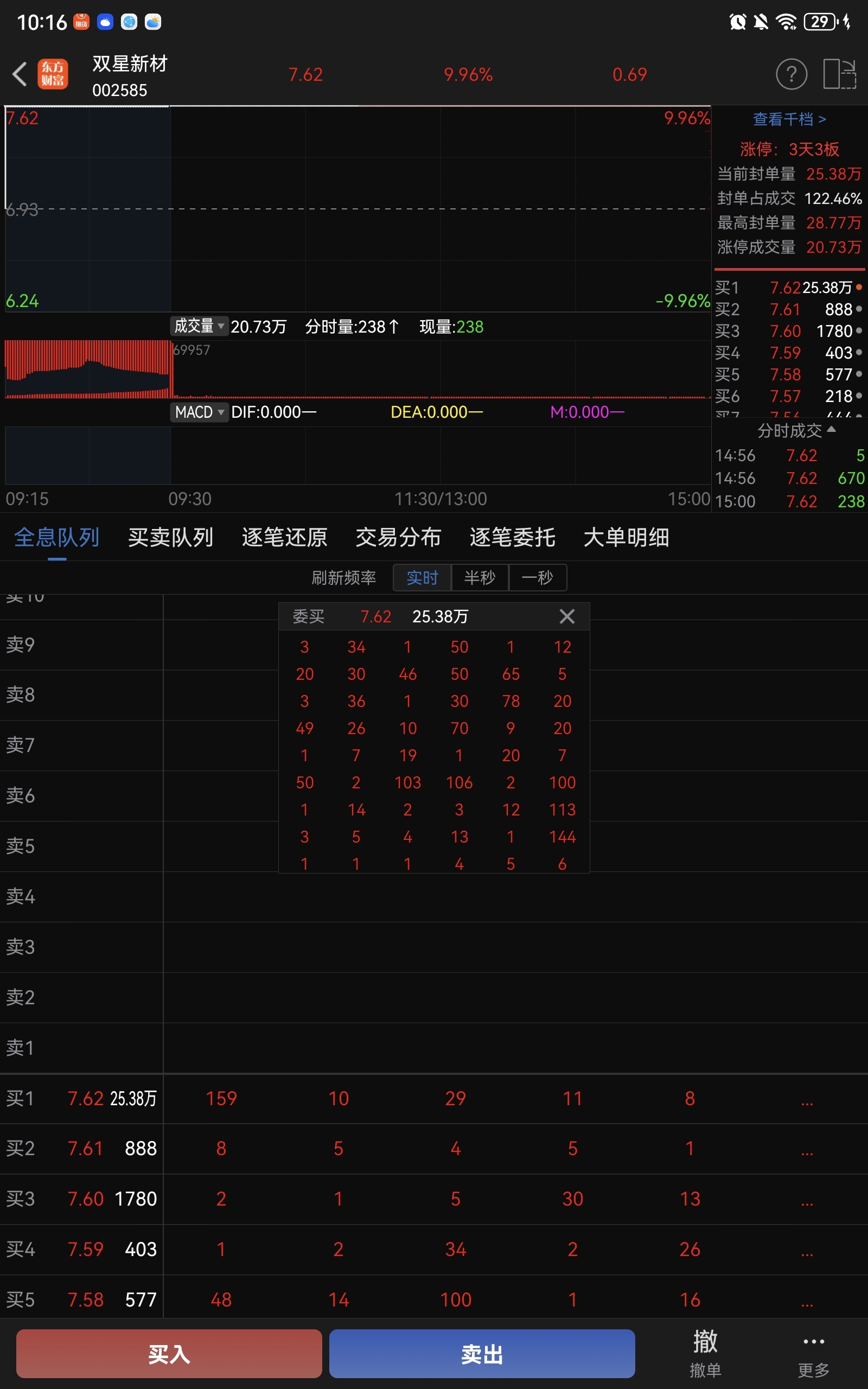This screenshot has width=868, height=1389.
Task: Select 卖5 row label
Action: [21, 846]
